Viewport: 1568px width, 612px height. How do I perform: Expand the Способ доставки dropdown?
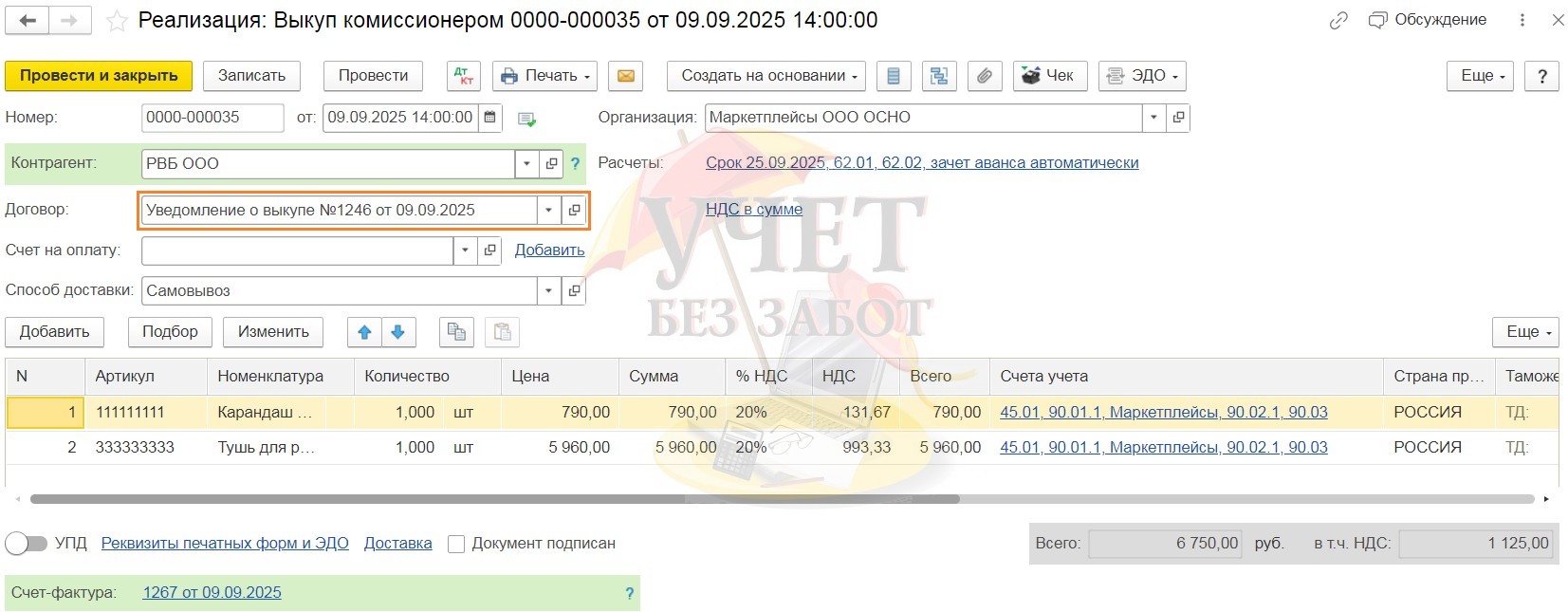[549, 291]
